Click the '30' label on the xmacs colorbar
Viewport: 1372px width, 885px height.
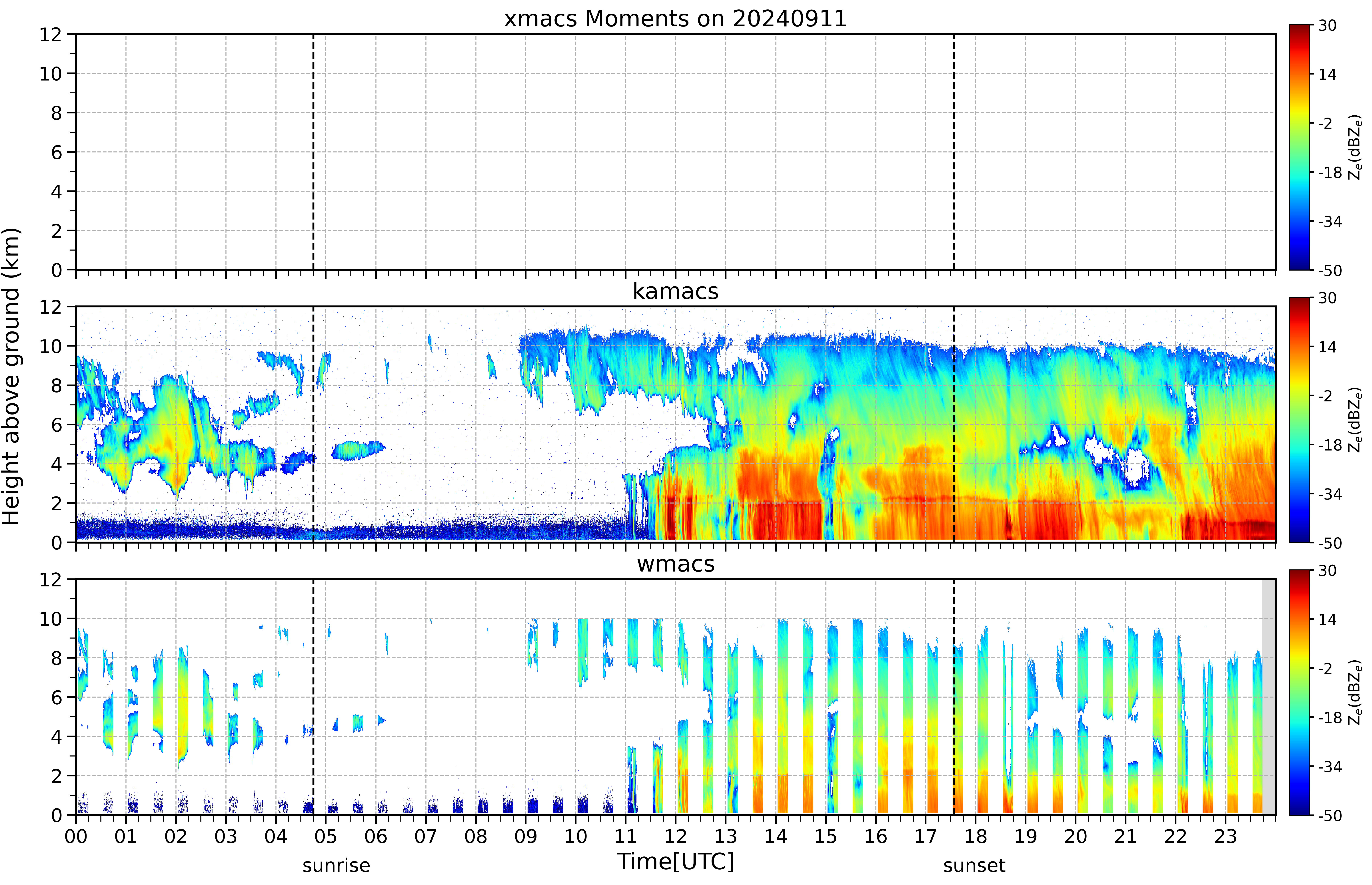coord(1327,25)
